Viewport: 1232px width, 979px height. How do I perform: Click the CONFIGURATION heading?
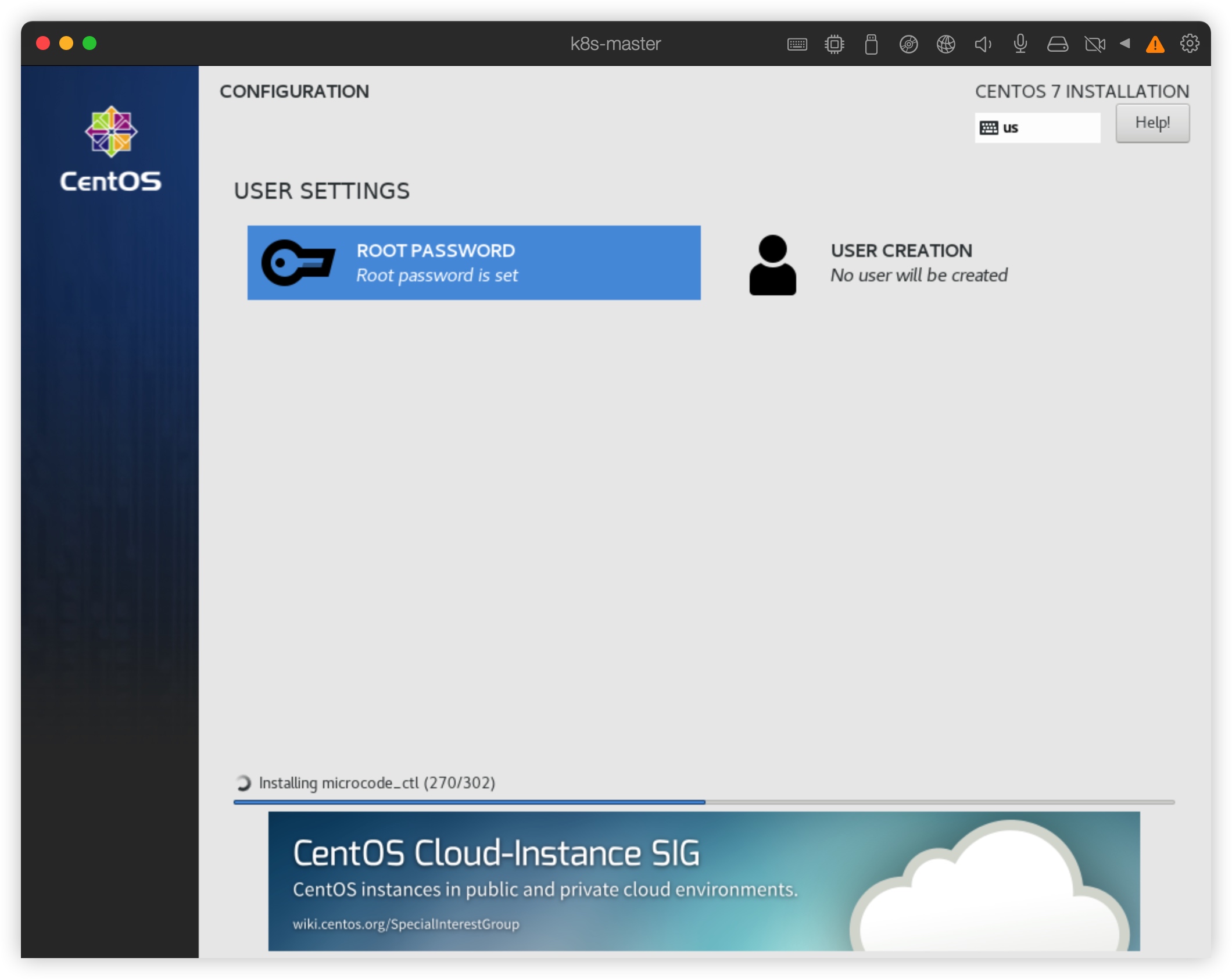coord(294,91)
